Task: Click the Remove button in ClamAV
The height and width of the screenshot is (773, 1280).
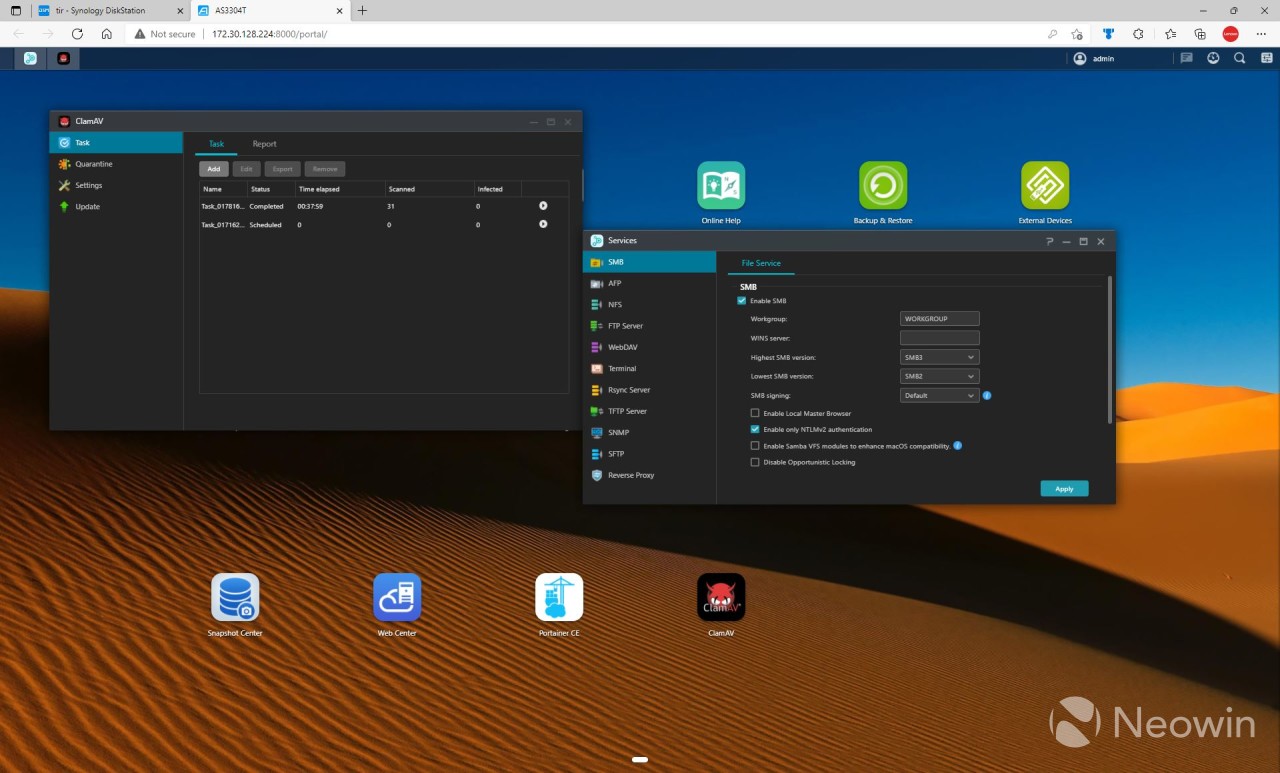Action: [x=325, y=169]
